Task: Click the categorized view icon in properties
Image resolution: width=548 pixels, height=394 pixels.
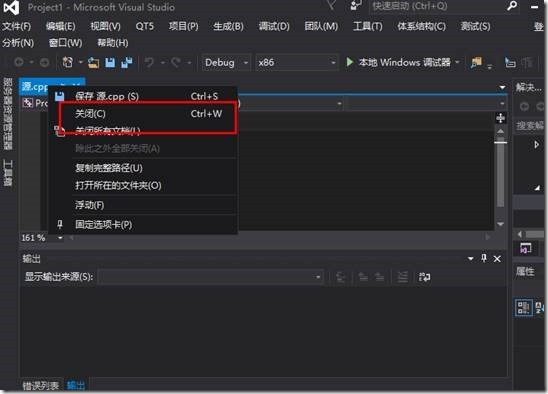Action: [524, 308]
